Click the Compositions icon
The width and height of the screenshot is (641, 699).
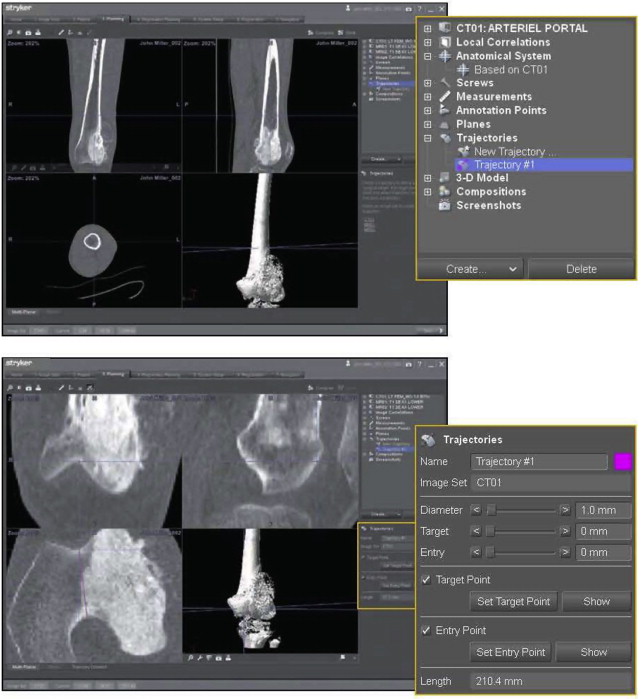(x=445, y=192)
